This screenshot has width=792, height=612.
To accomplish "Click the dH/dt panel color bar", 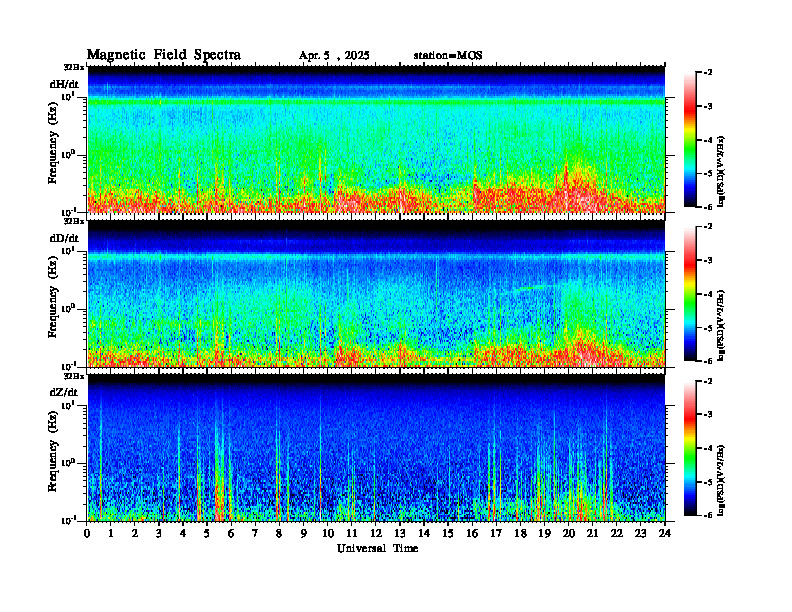I will point(690,140).
